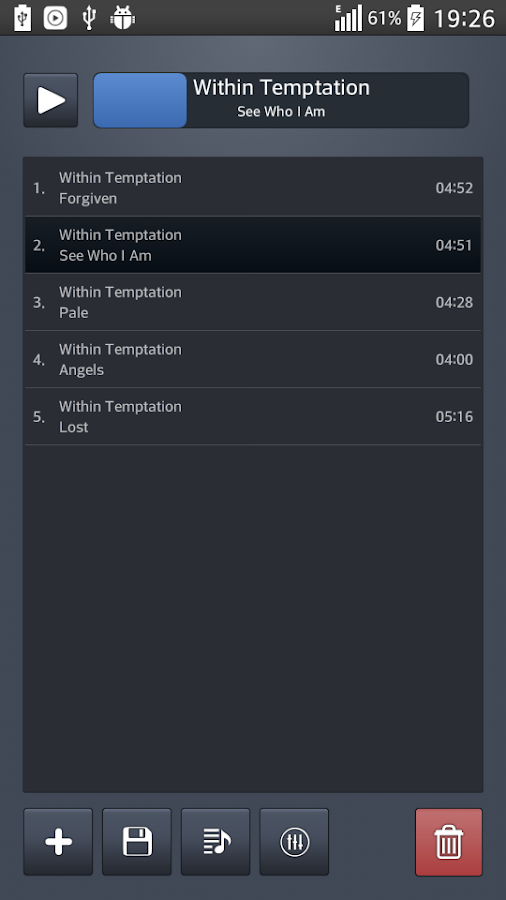506x900 pixels.
Task: Select highlighted track See Who I Am
Action: 253,245
